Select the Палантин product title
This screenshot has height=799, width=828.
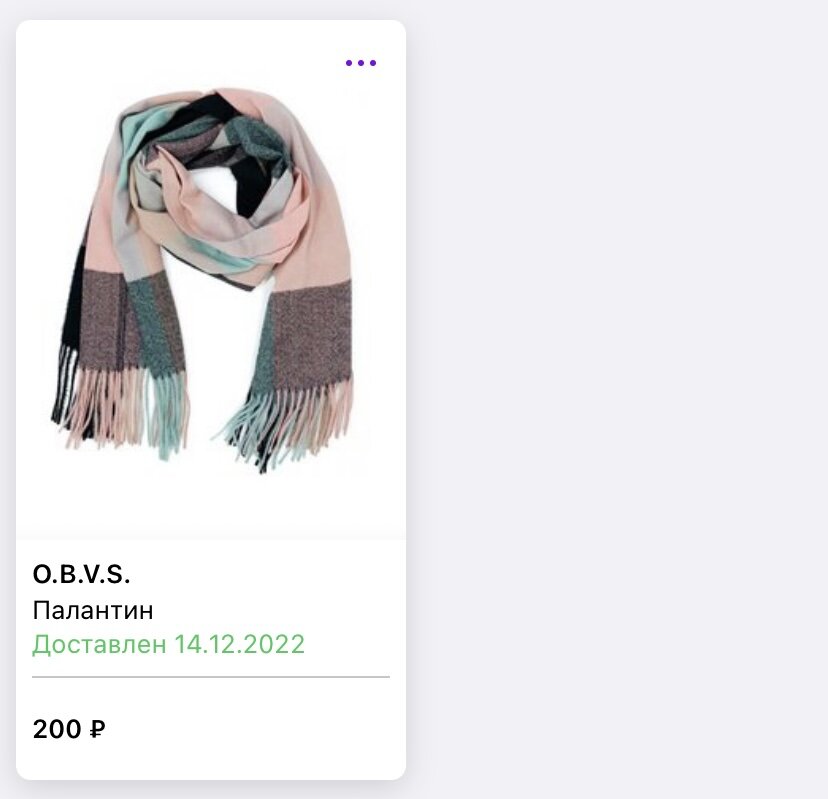[x=93, y=610]
